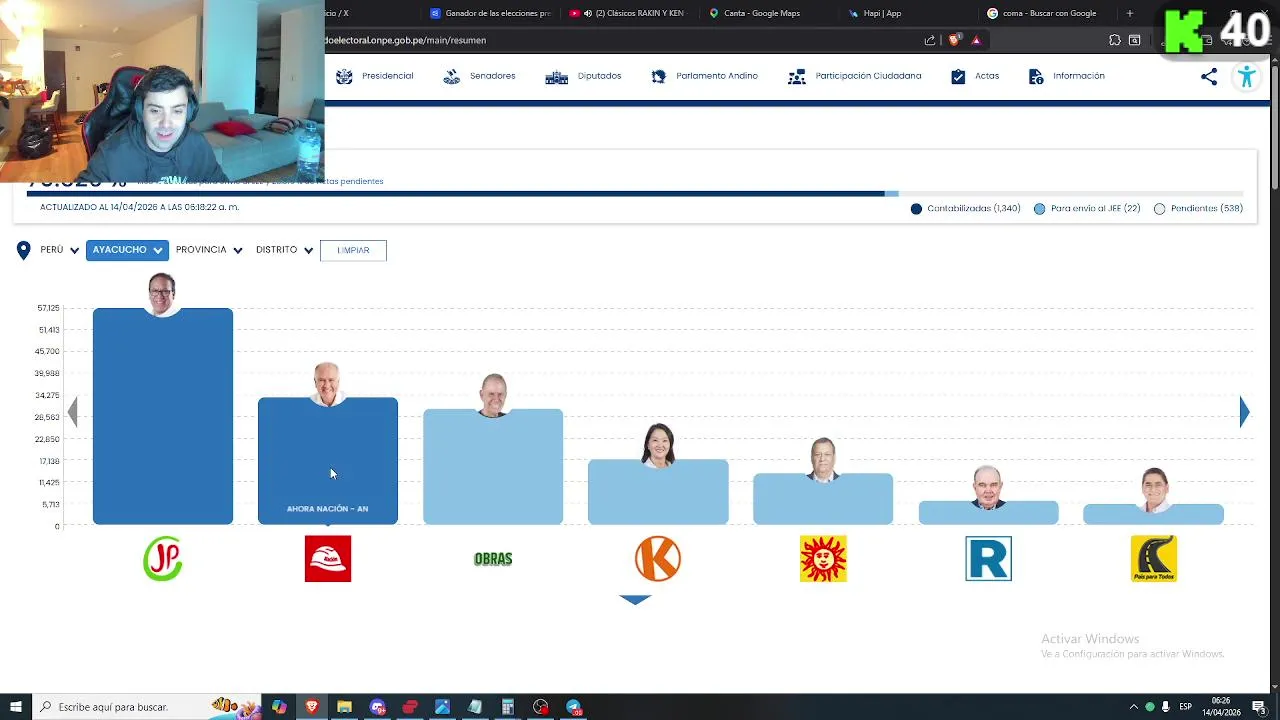
Task: Open Brave browser in the taskbar
Action: coord(311,707)
